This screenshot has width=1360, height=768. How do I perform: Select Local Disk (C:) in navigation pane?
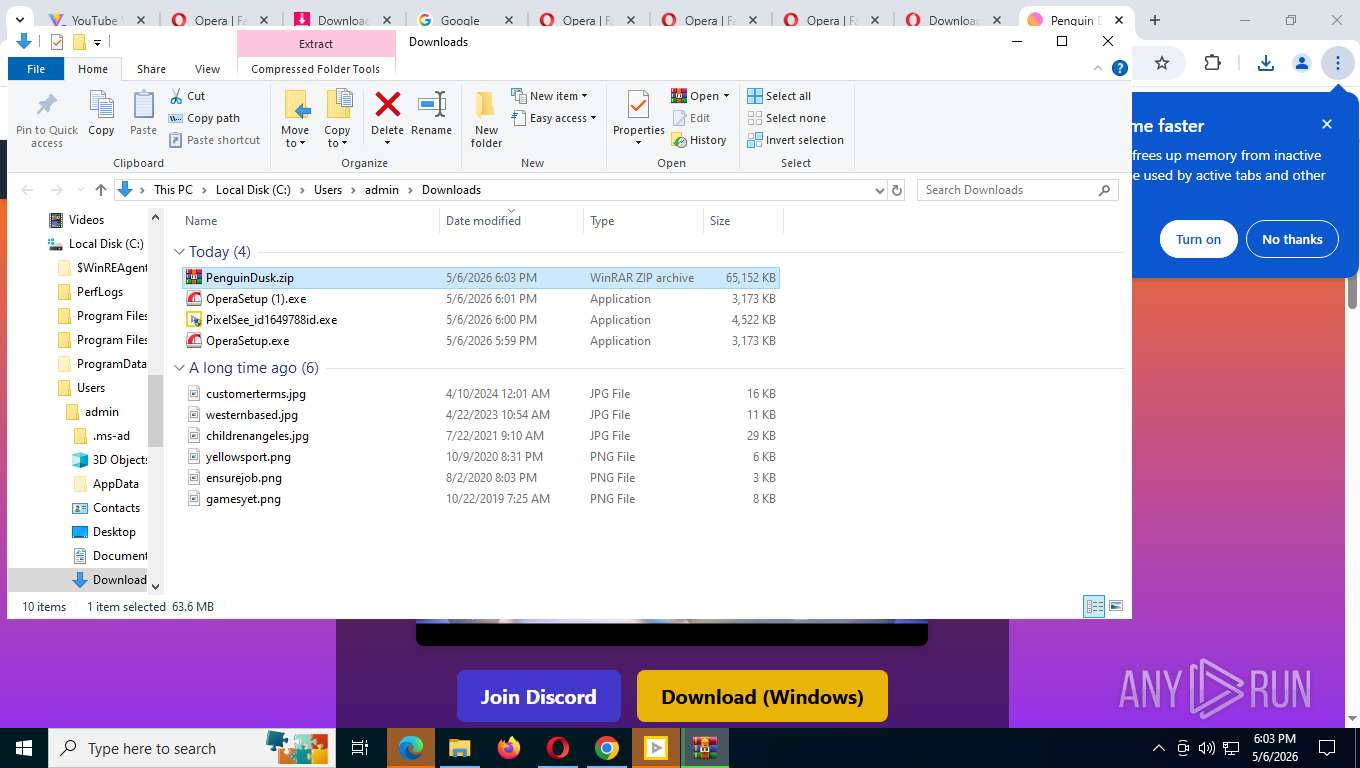point(96,244)
